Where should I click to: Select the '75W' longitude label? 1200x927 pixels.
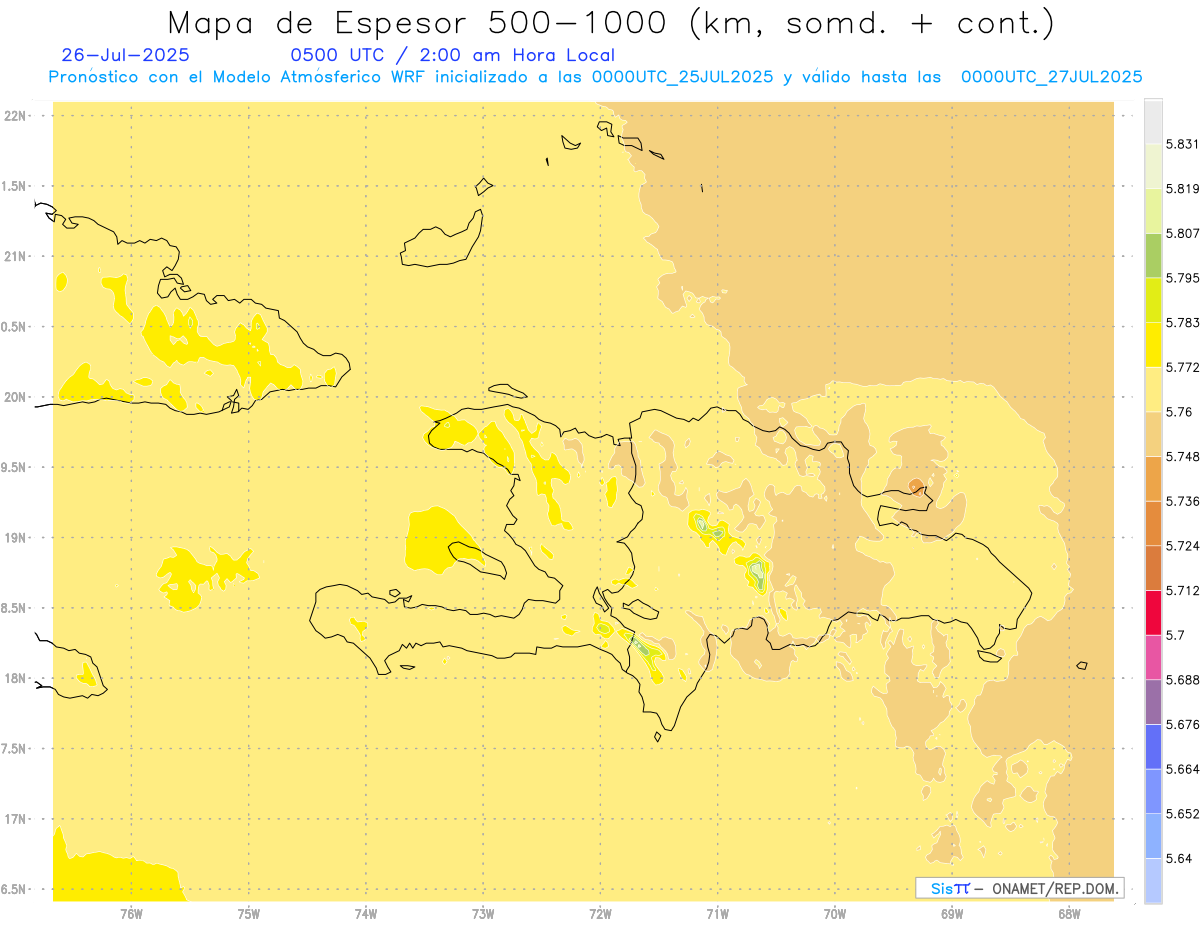[248, 914]
